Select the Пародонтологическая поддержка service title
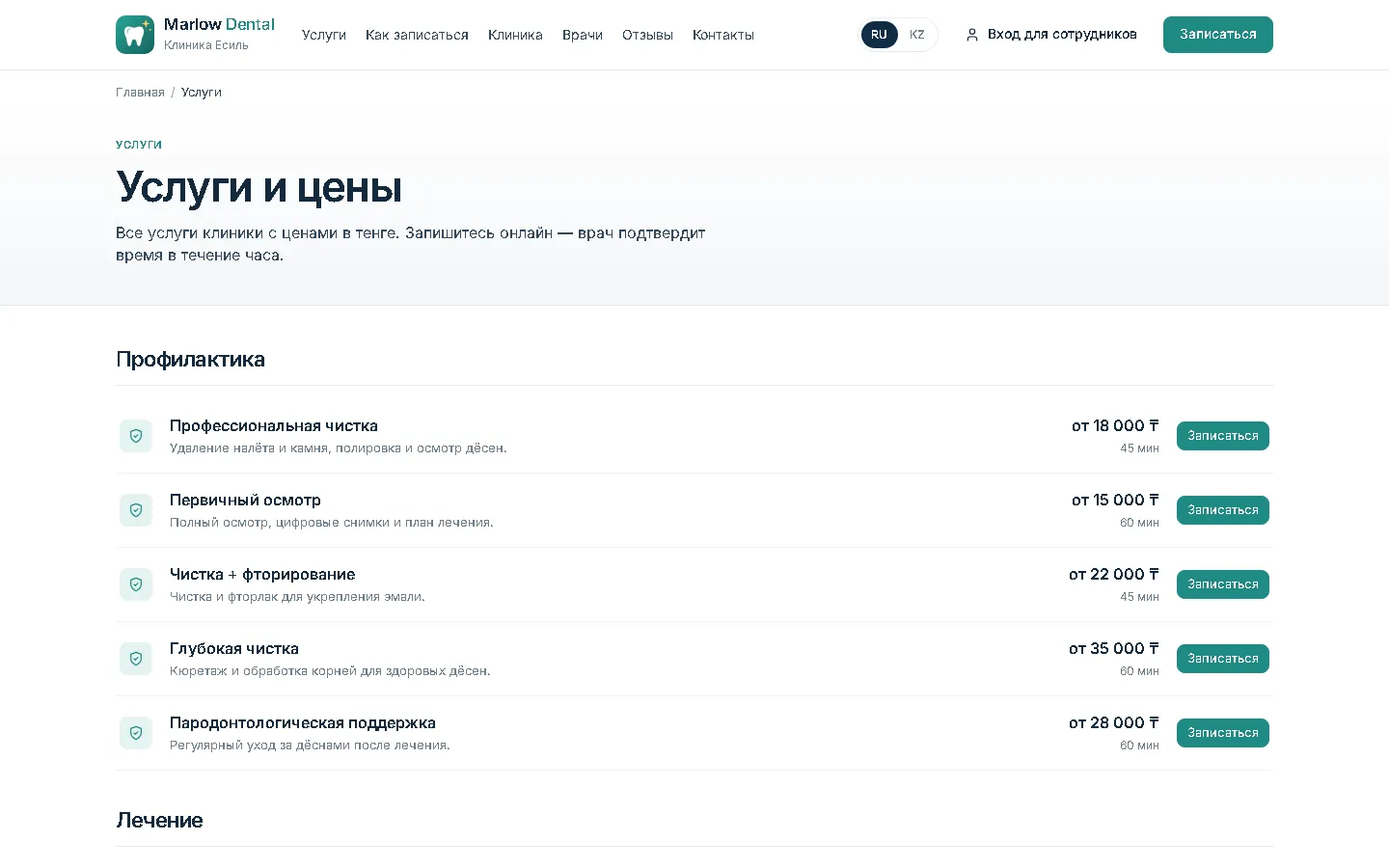The height and width of the screenshot is (868, 1389). pyautogui.click(x=303, y=723)
